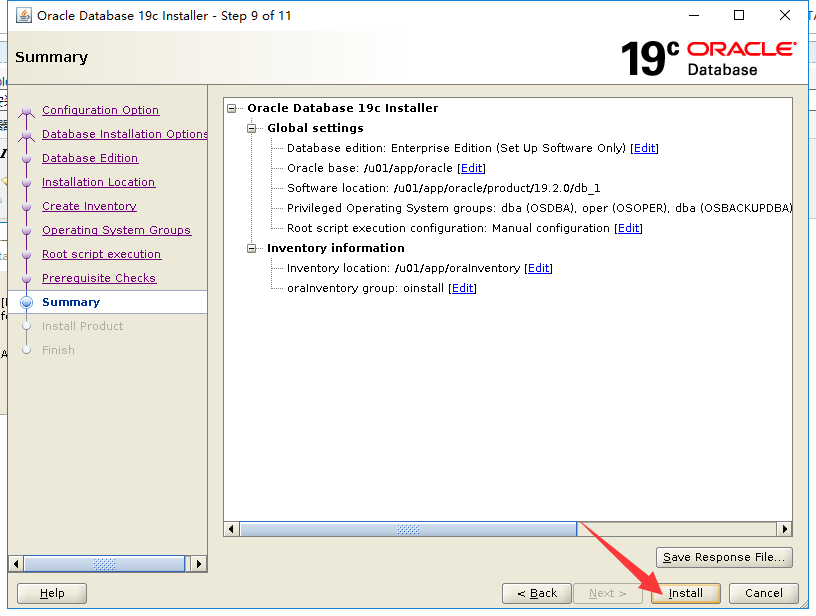Click the summary pane horizontal scrollbar thumb
This screenshot has height=616, width=816.
click(408, 530)
